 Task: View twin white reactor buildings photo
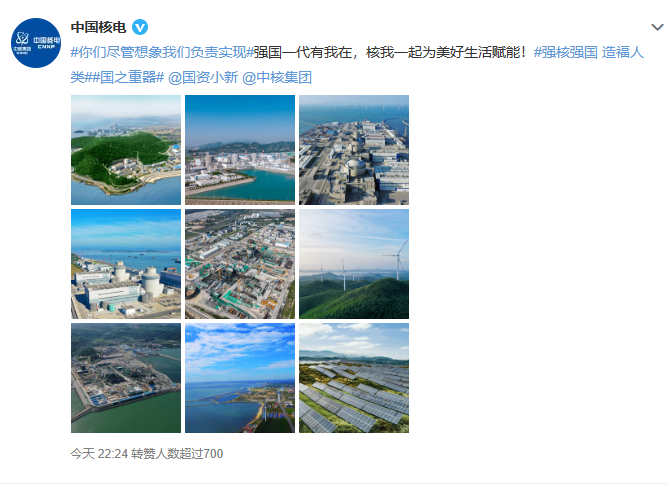coord(126,264)
